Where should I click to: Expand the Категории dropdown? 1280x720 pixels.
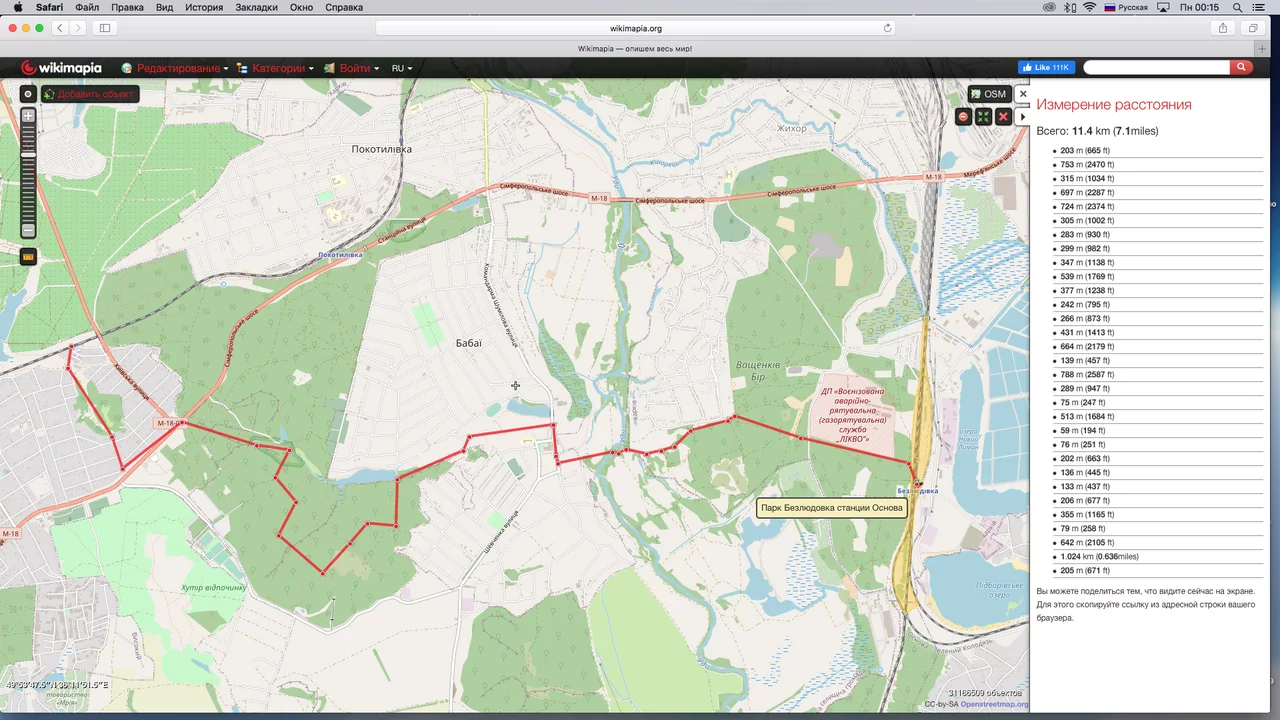[x=275, y=68]
